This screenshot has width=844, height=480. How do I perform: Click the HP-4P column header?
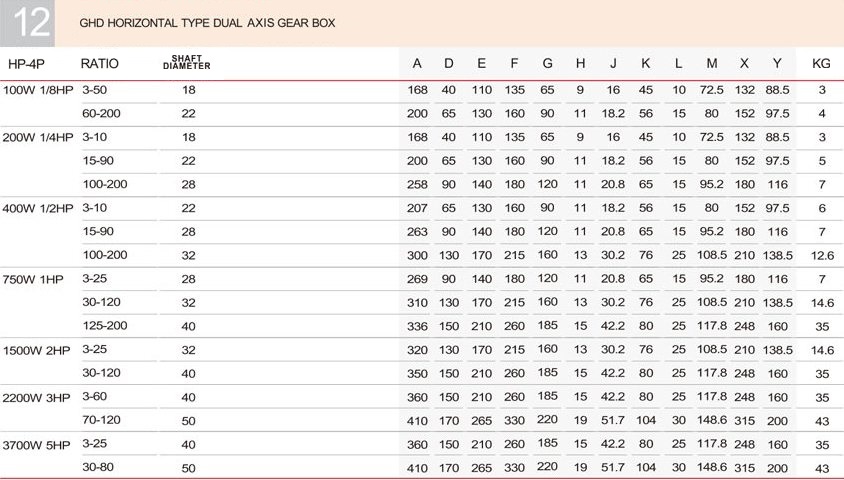tap(26, 64)
